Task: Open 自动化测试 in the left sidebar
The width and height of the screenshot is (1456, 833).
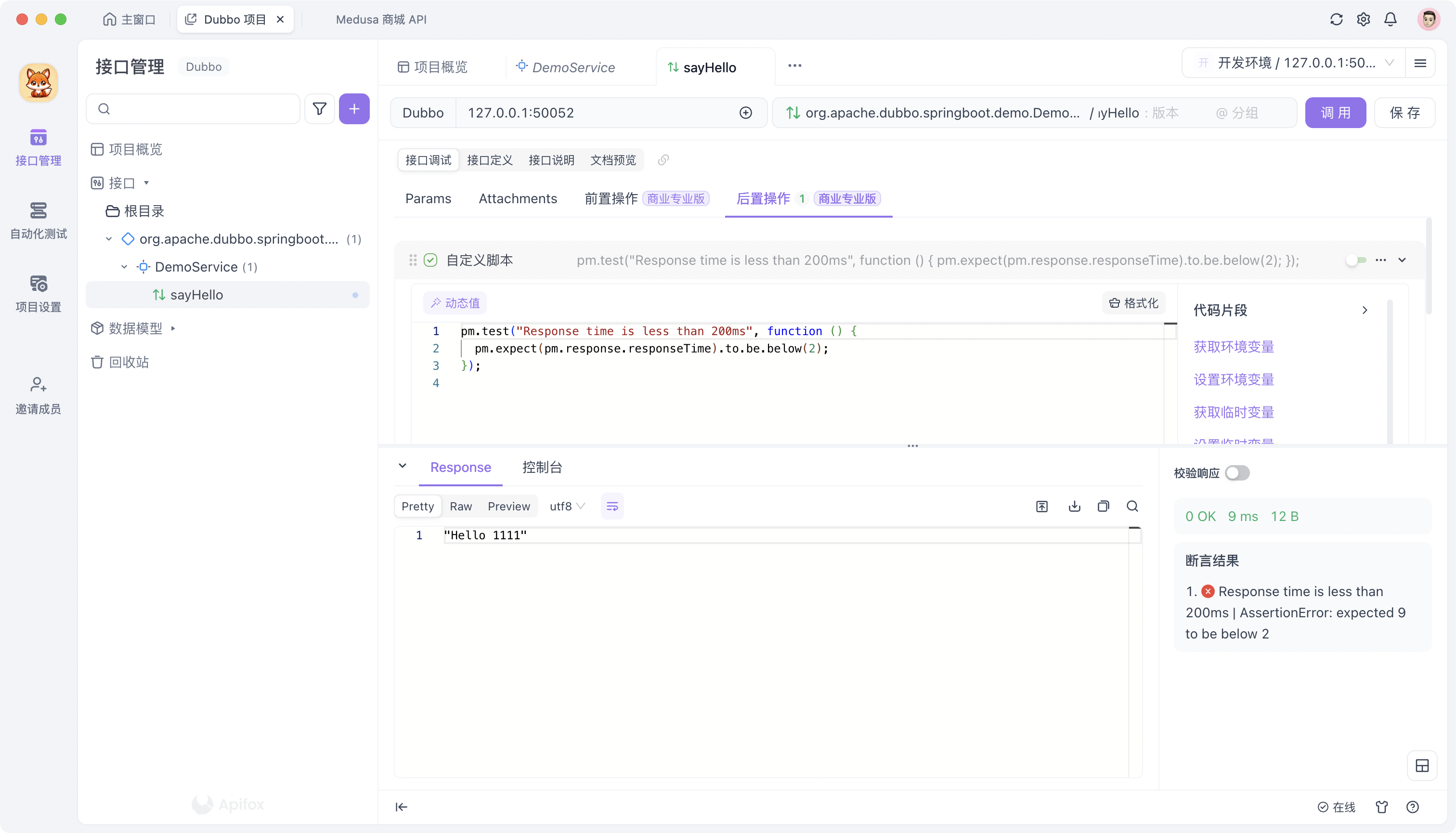Action: [39, 220]
